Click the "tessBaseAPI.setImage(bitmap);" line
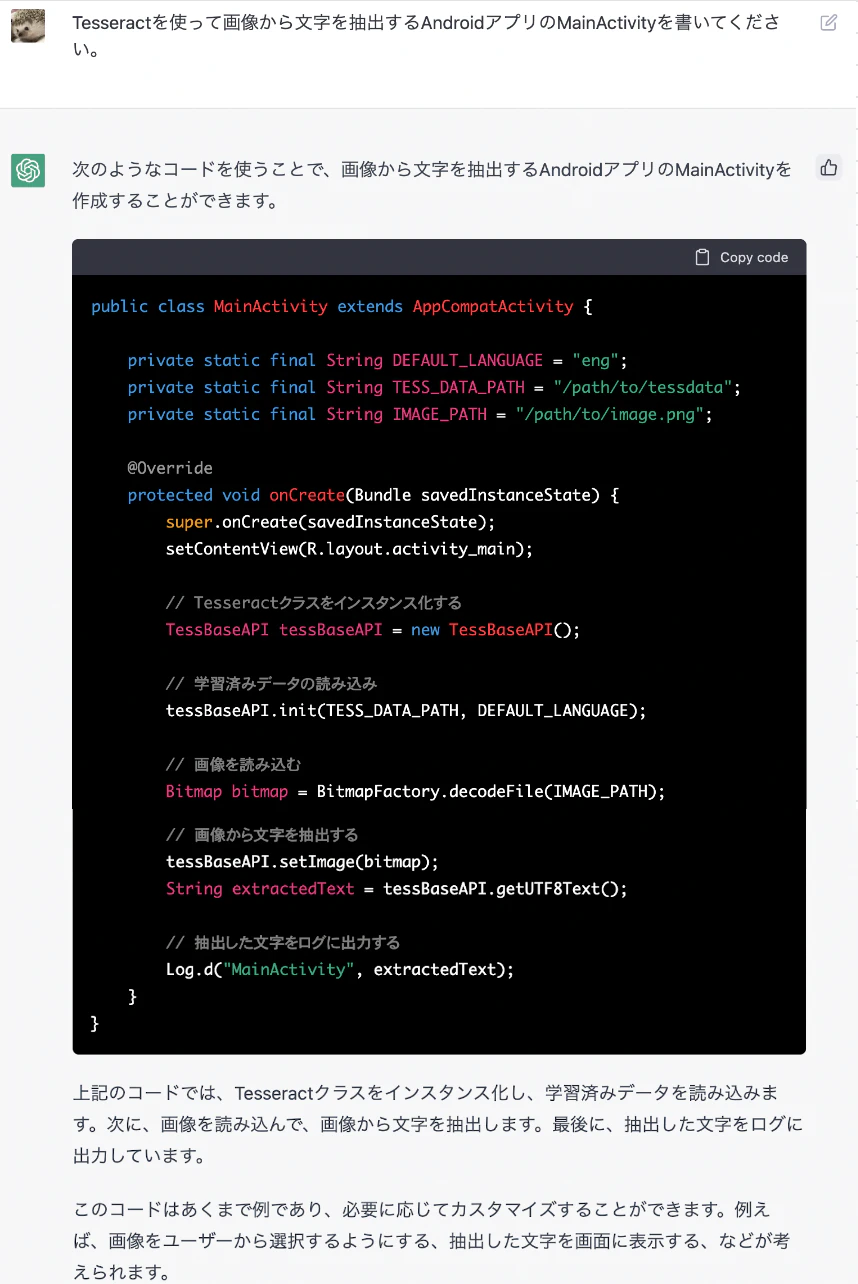 (303, 862)
